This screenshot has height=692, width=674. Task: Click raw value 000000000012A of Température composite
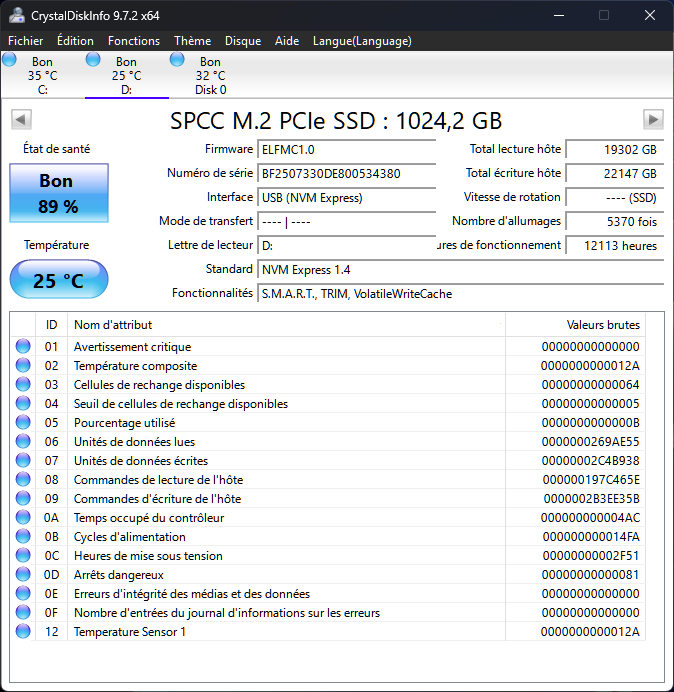coord(590,366)
